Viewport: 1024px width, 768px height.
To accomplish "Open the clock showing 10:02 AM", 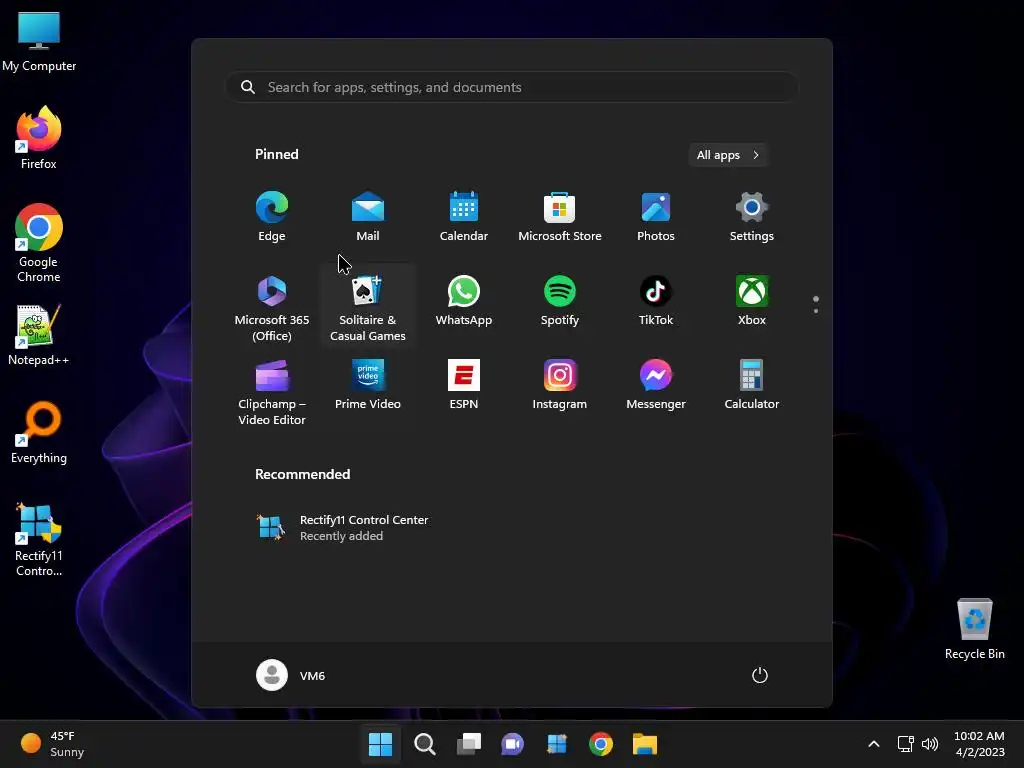I will 980,744.
